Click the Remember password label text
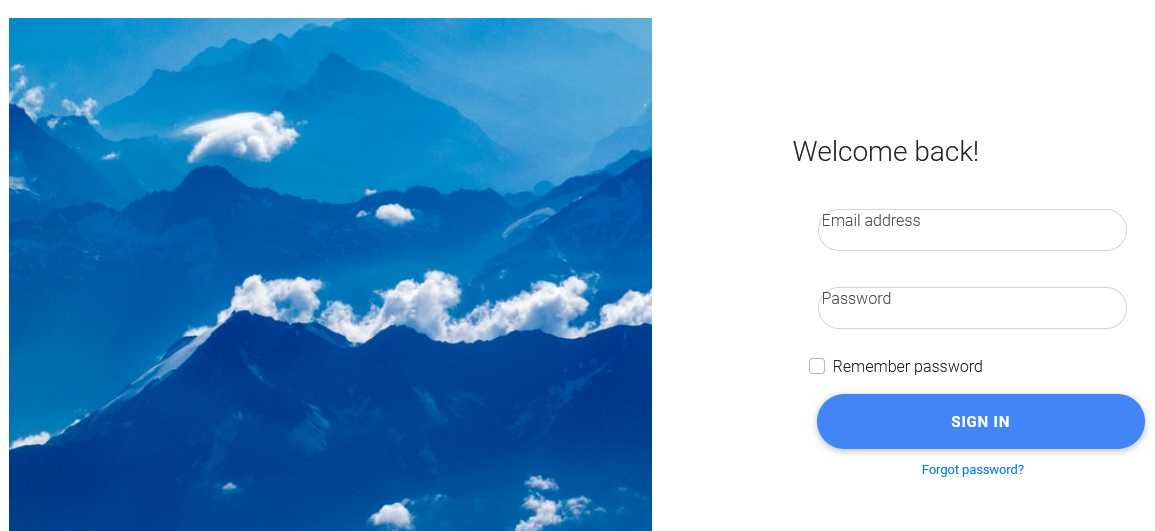1155x531 pixels. click(x=907, y=367)
